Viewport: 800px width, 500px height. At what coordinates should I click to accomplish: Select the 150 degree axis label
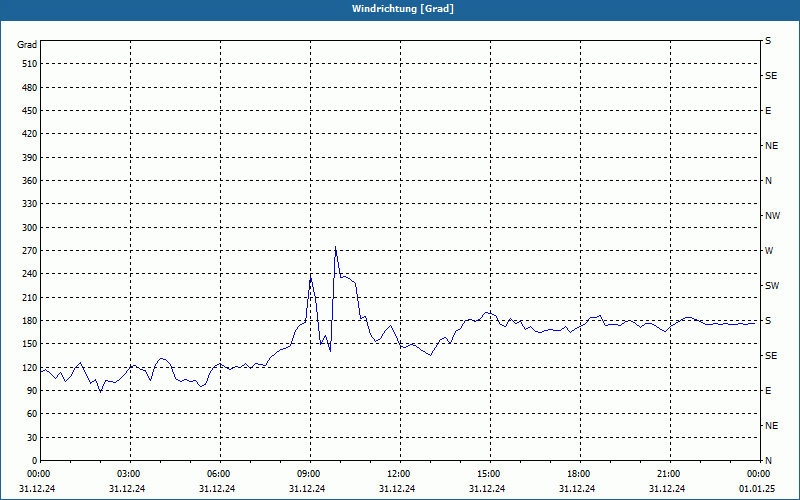coord(30,344)
